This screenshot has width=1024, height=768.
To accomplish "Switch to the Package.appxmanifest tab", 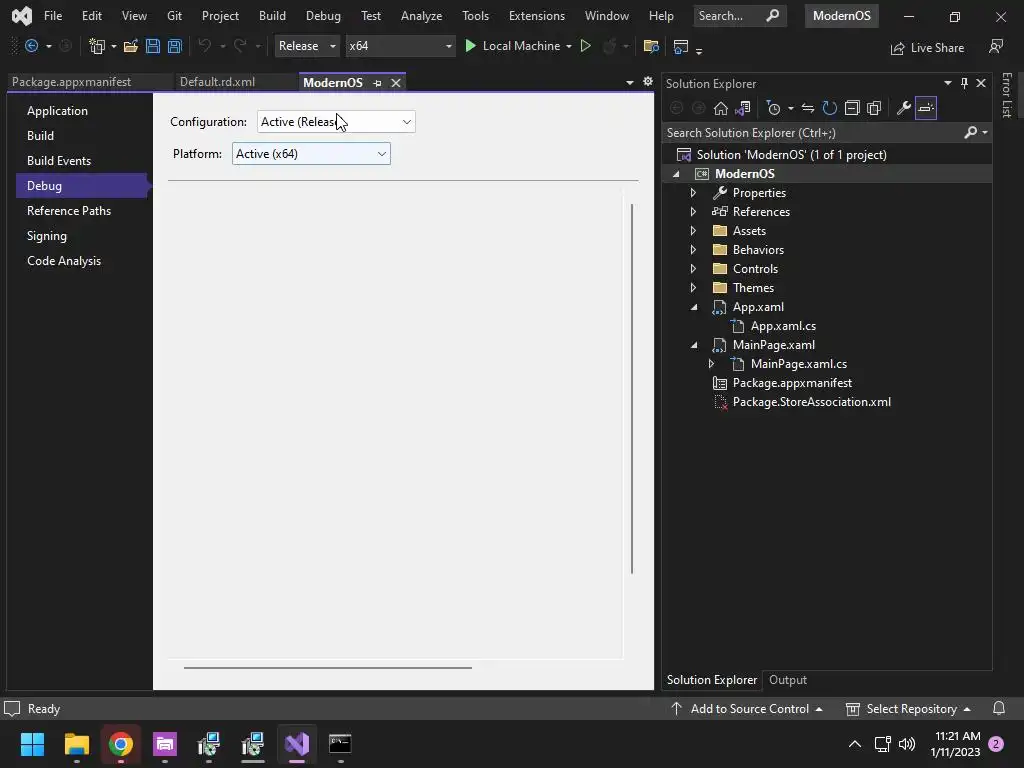I will click(x=71, y=82).
